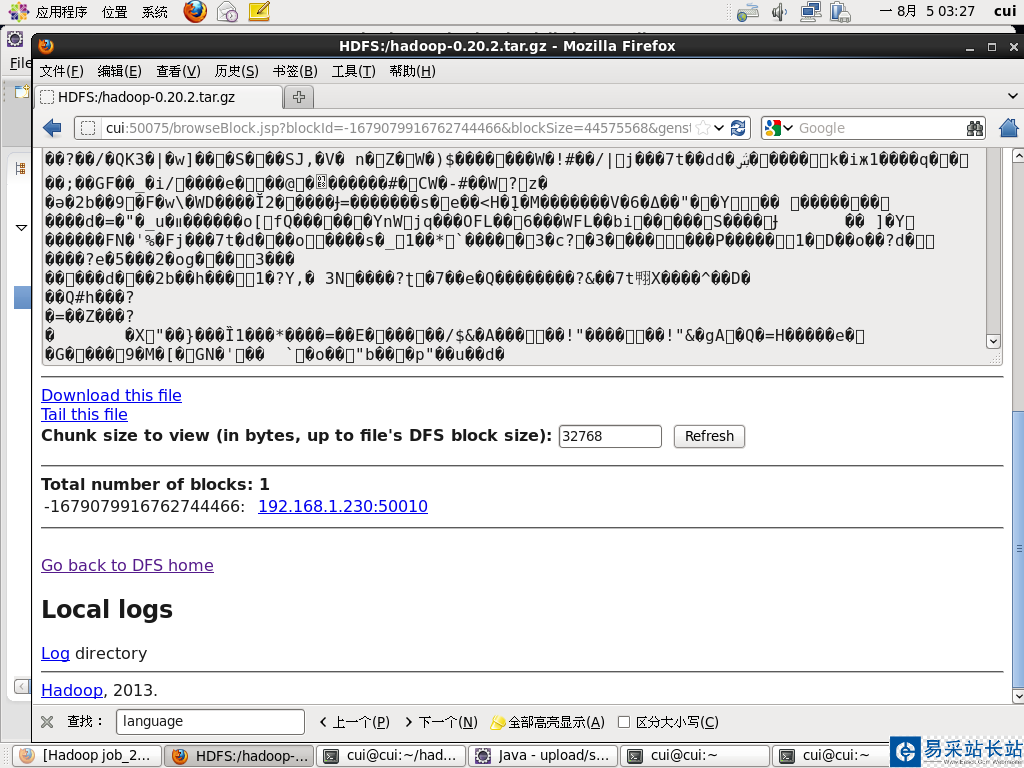Launch Firefox from the top panel
This screenshot has width=1024, height=768.
[x=195, y=11]
